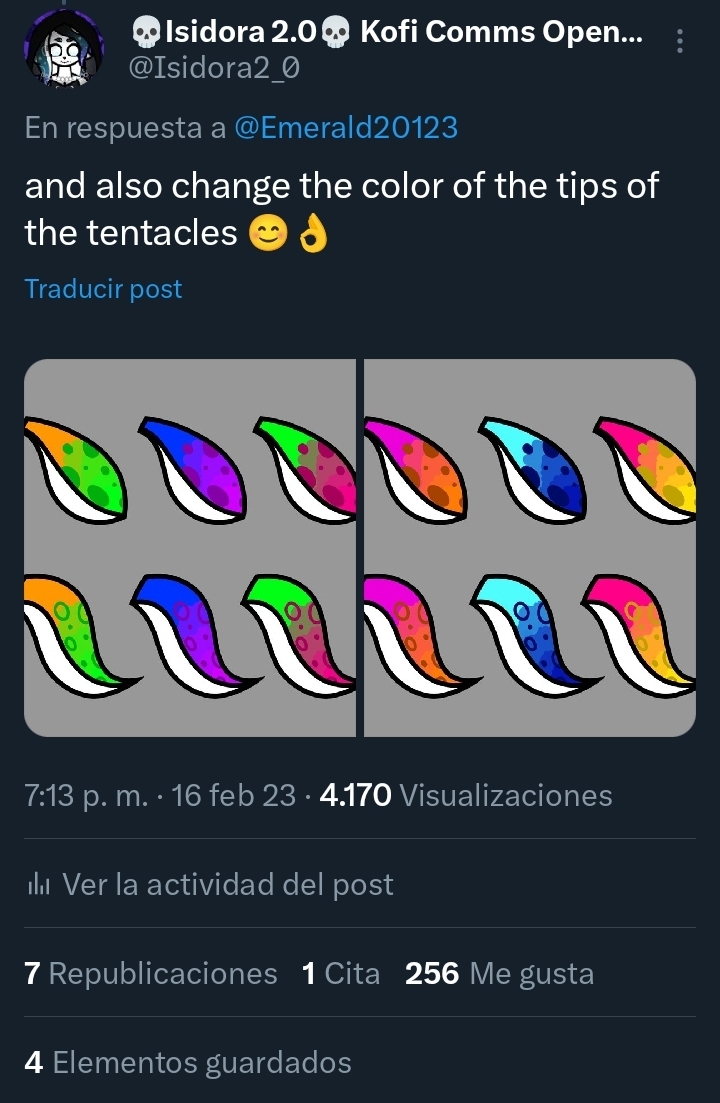Tap the post activity bar-chart icon
This screenshot has height=1103, width=720.
tap(38, 884)
